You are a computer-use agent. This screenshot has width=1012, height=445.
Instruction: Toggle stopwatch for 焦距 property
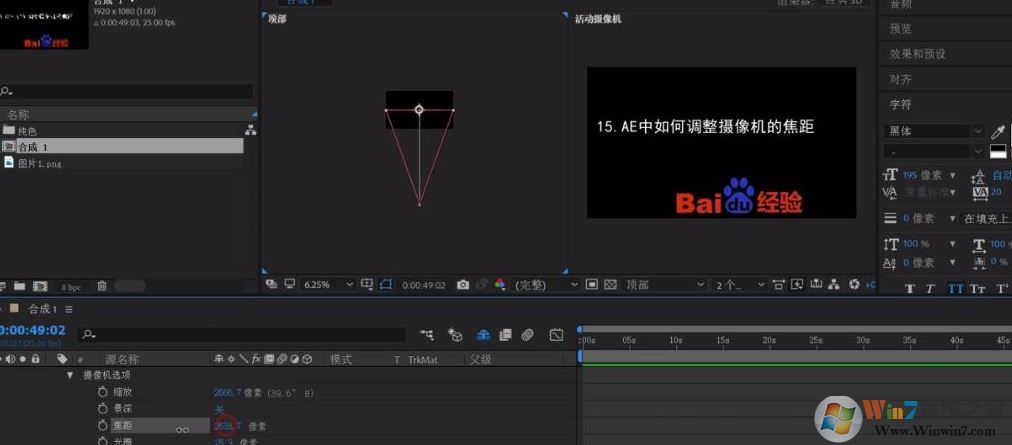coord(102,426)
